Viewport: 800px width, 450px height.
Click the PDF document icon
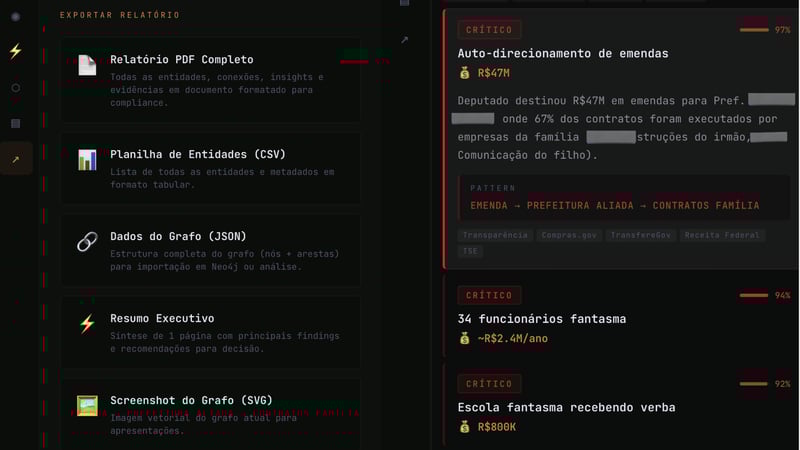coord(87,65)
